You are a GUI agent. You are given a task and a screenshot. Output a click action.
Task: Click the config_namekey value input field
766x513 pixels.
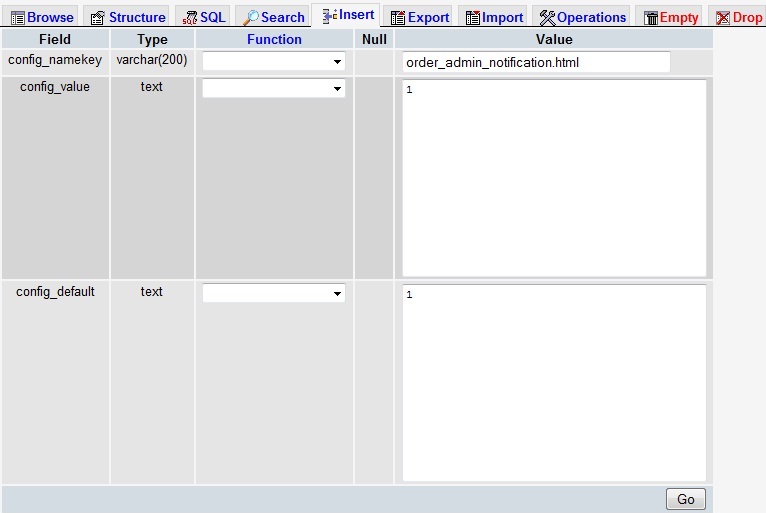(536, 62)
